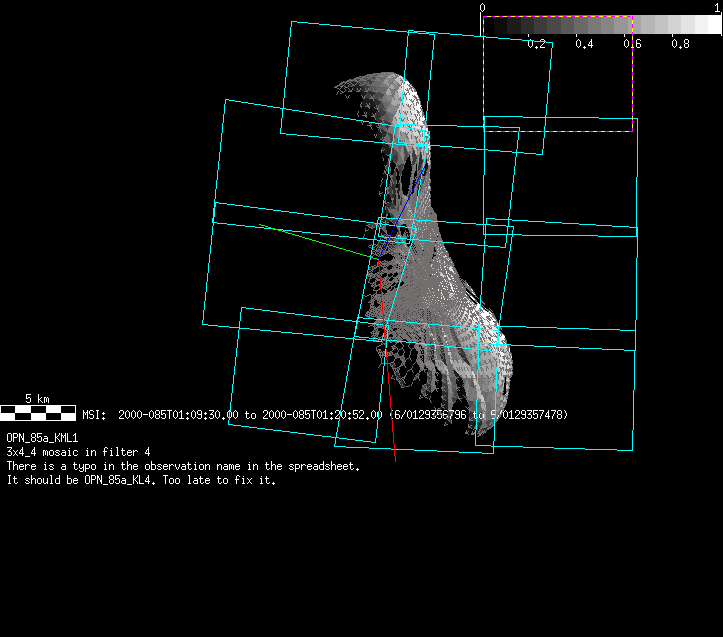Click the grayscale color bar legend
The image size is (723, 637).
(600, 26)
